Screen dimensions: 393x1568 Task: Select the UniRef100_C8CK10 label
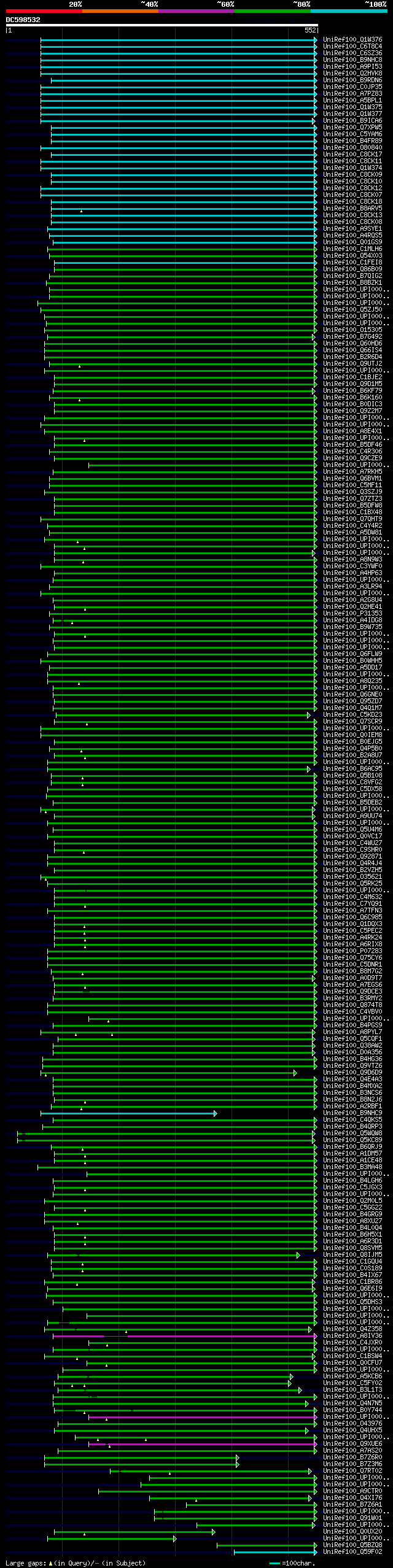(x=352, y=181)
